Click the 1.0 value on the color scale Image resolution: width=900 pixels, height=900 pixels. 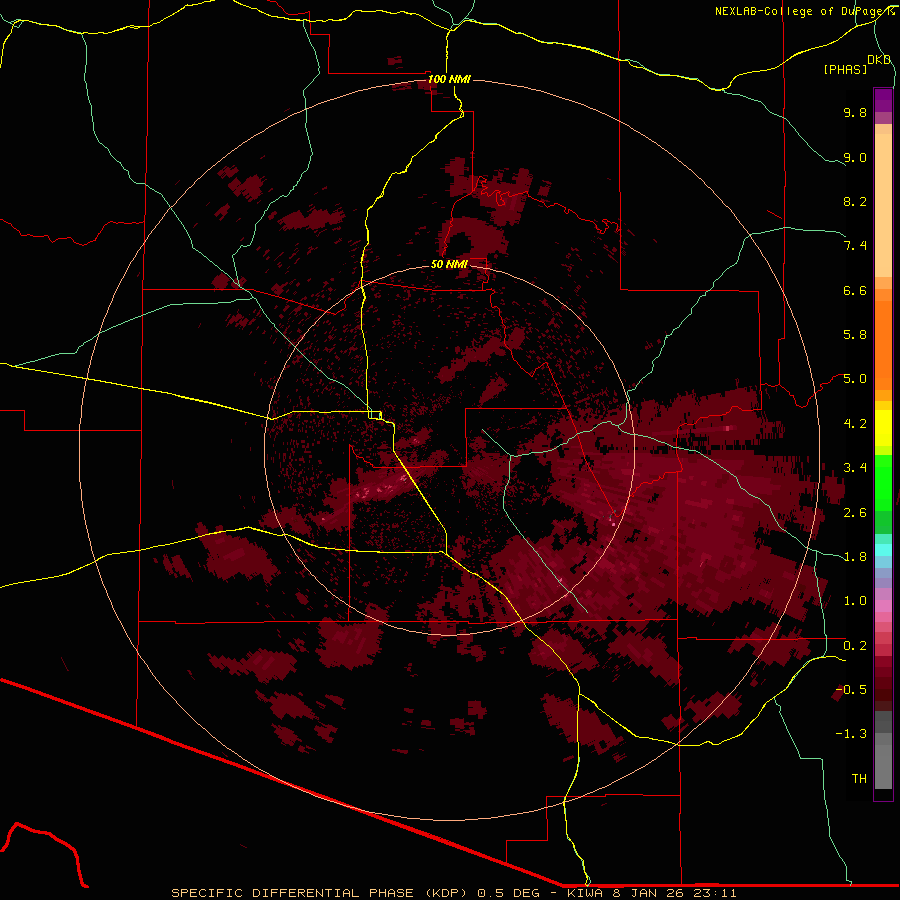[855, 601]
